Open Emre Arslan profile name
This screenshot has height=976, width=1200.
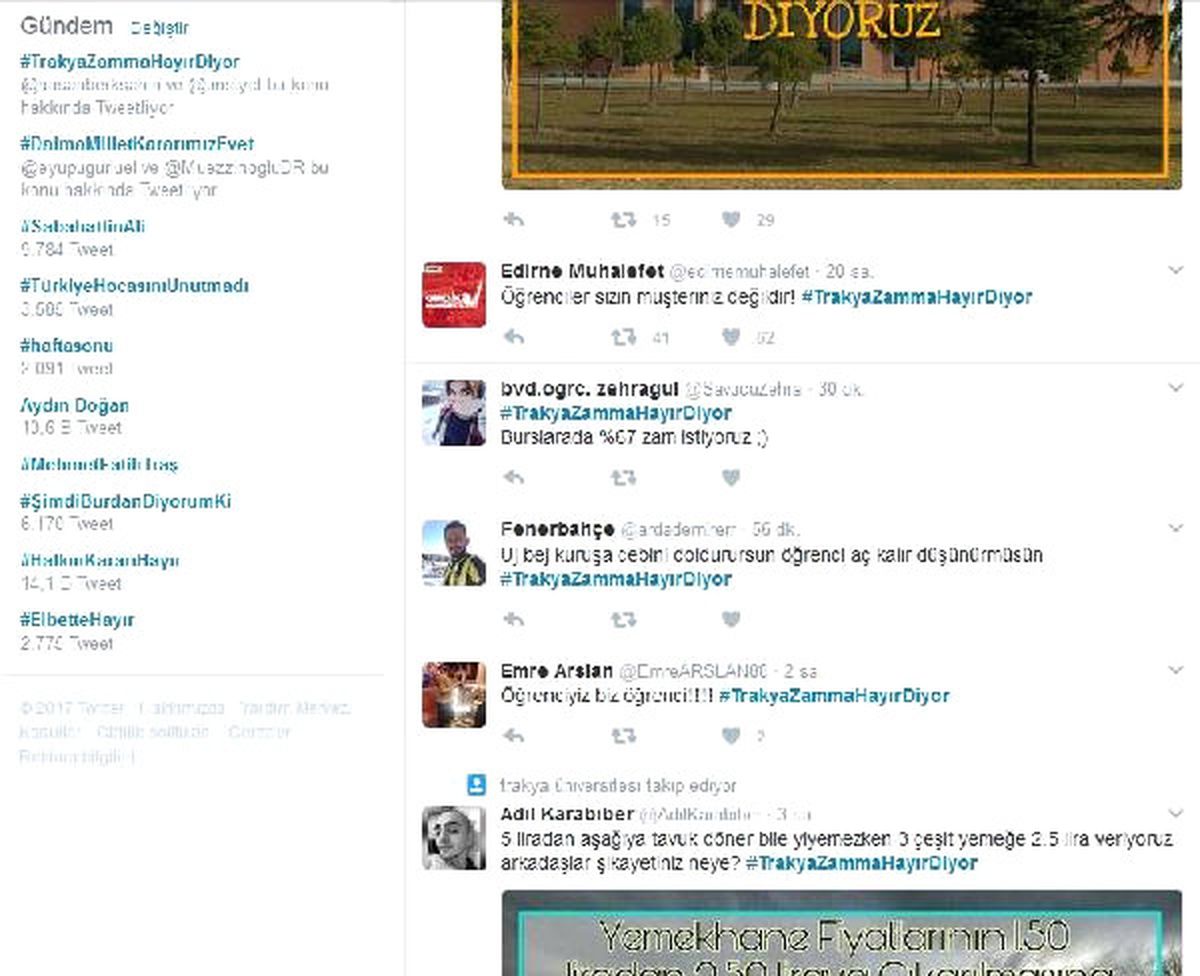tap(557, 671)
